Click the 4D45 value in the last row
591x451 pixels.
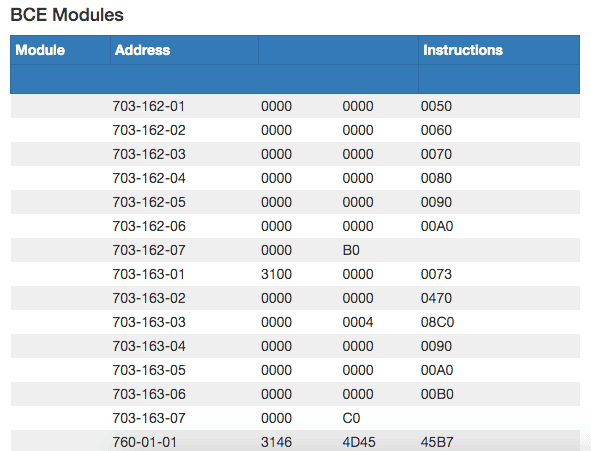point(359,442)
